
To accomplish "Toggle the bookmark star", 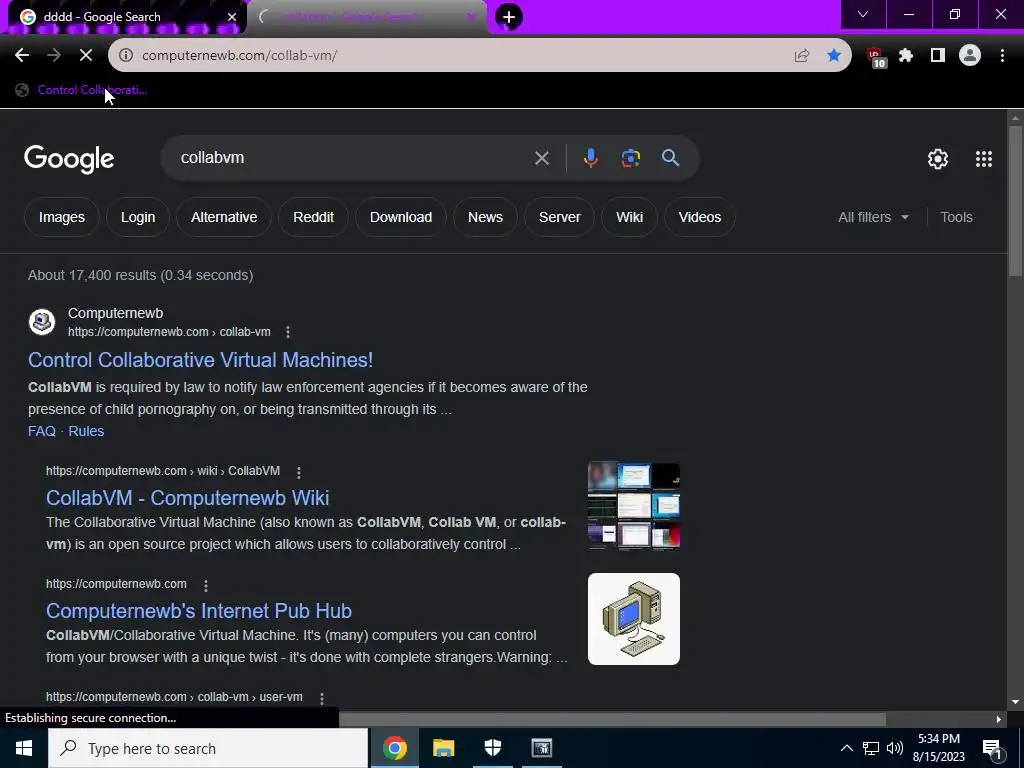I will (834, 56).
